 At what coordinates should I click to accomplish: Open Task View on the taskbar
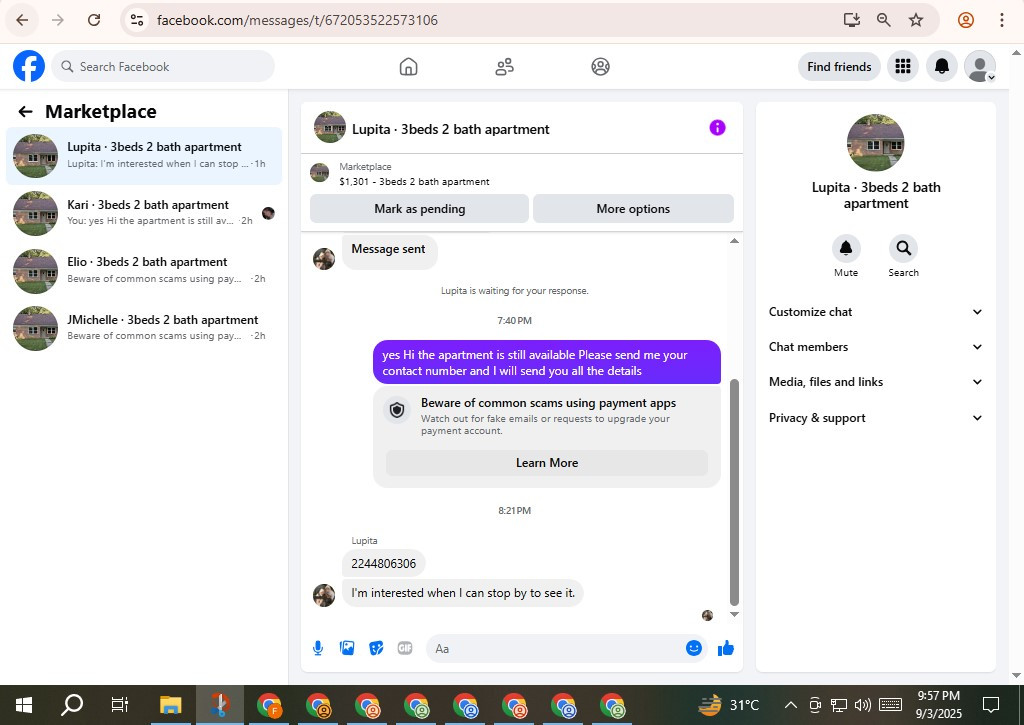coord(120,705)
